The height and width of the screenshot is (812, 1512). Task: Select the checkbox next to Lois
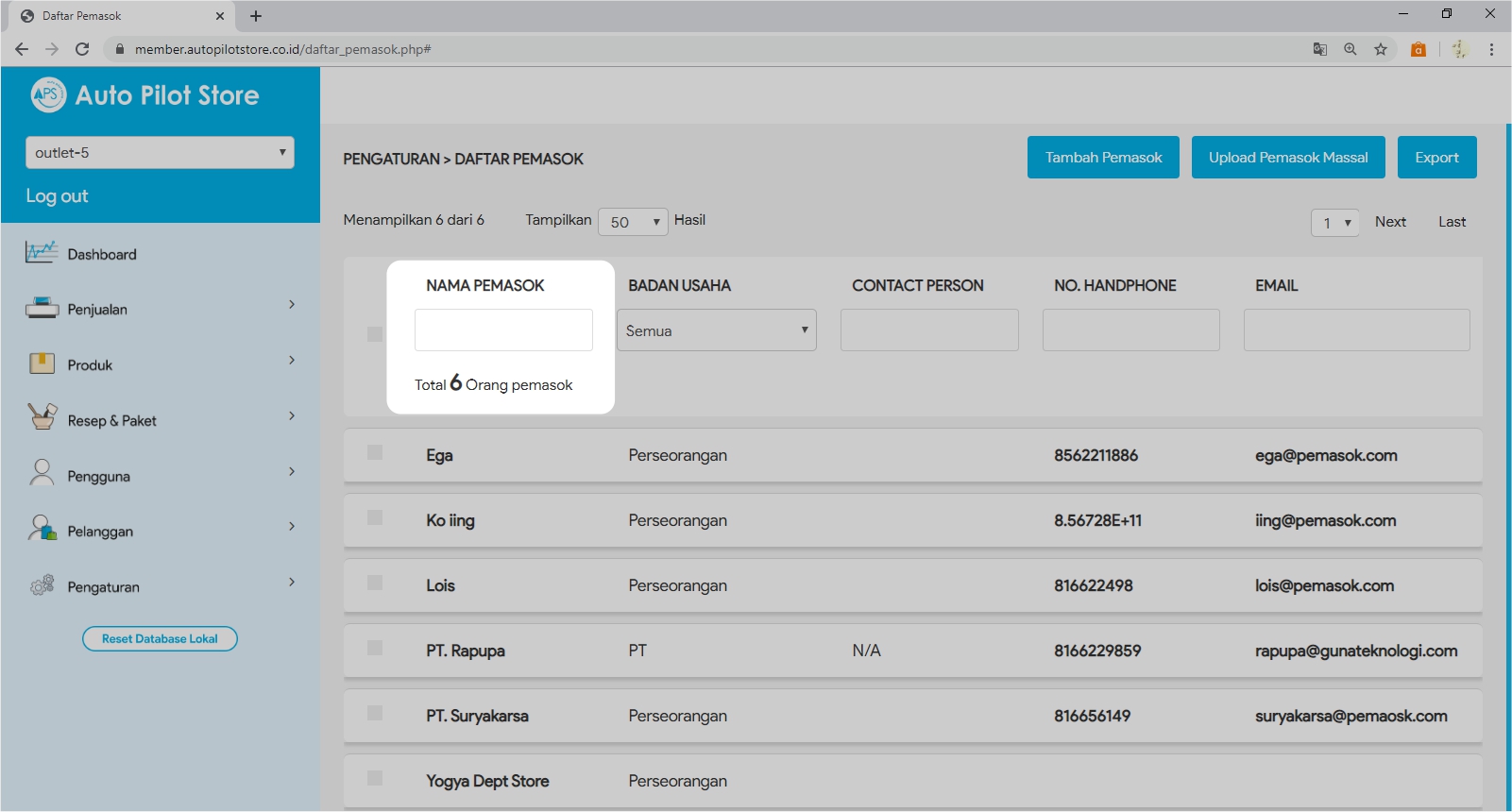pos(375,584)
